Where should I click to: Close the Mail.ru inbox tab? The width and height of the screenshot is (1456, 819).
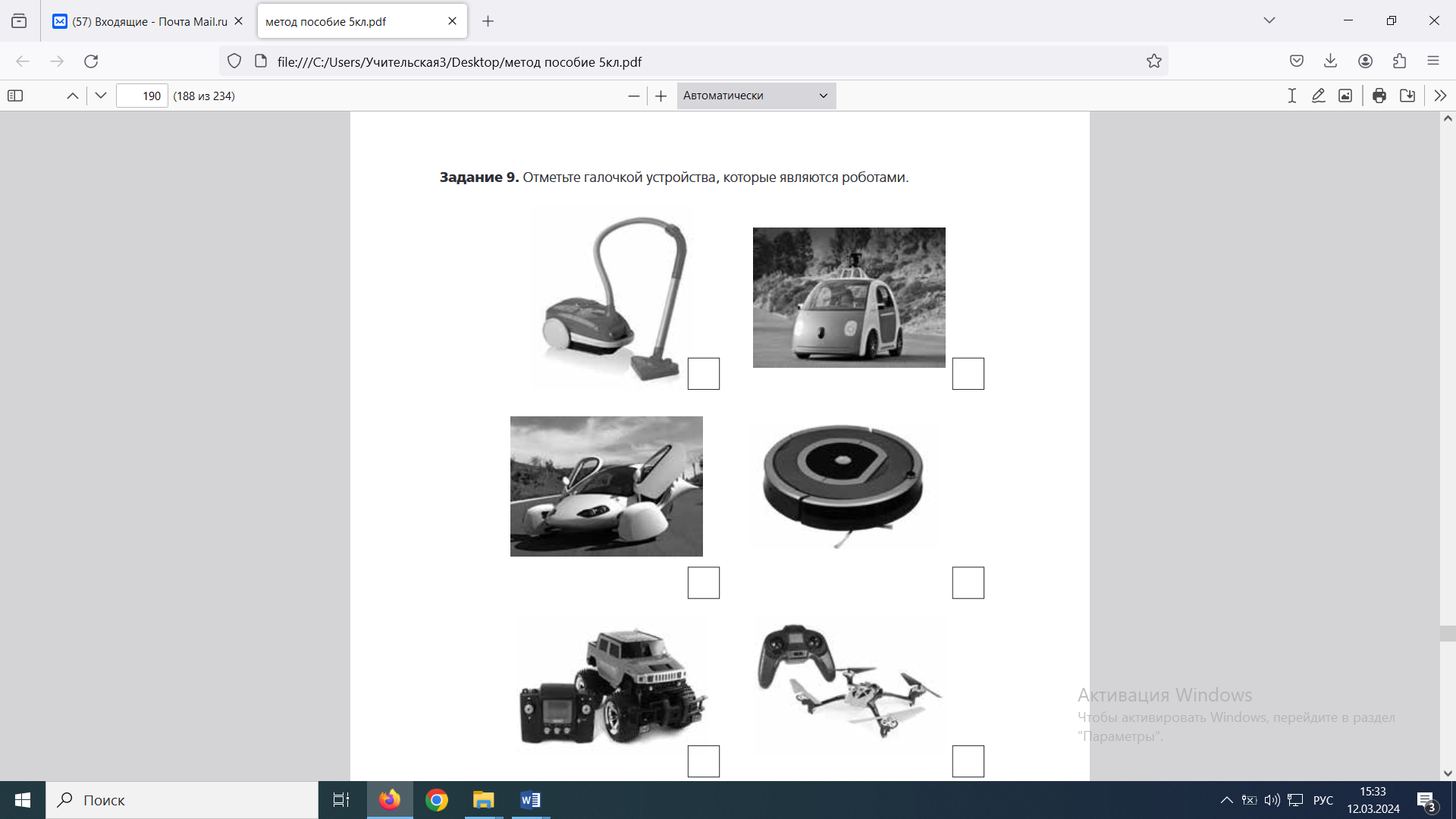238,21
